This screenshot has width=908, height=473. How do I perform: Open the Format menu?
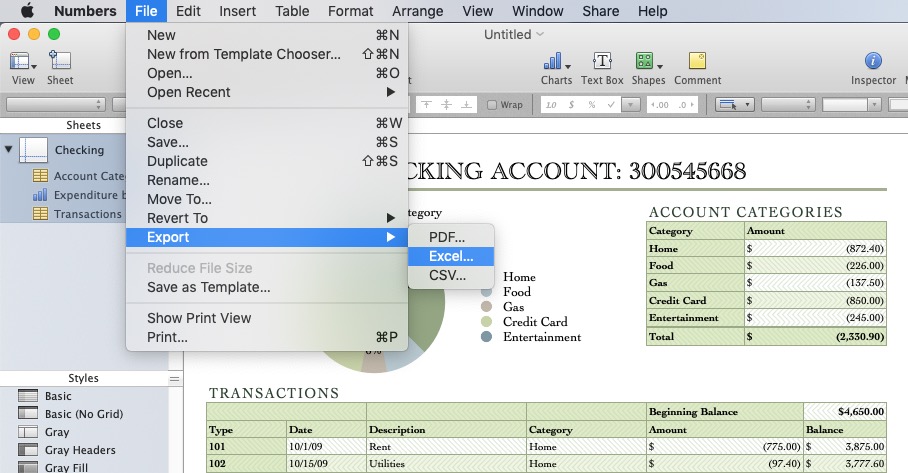coord(350,11)
